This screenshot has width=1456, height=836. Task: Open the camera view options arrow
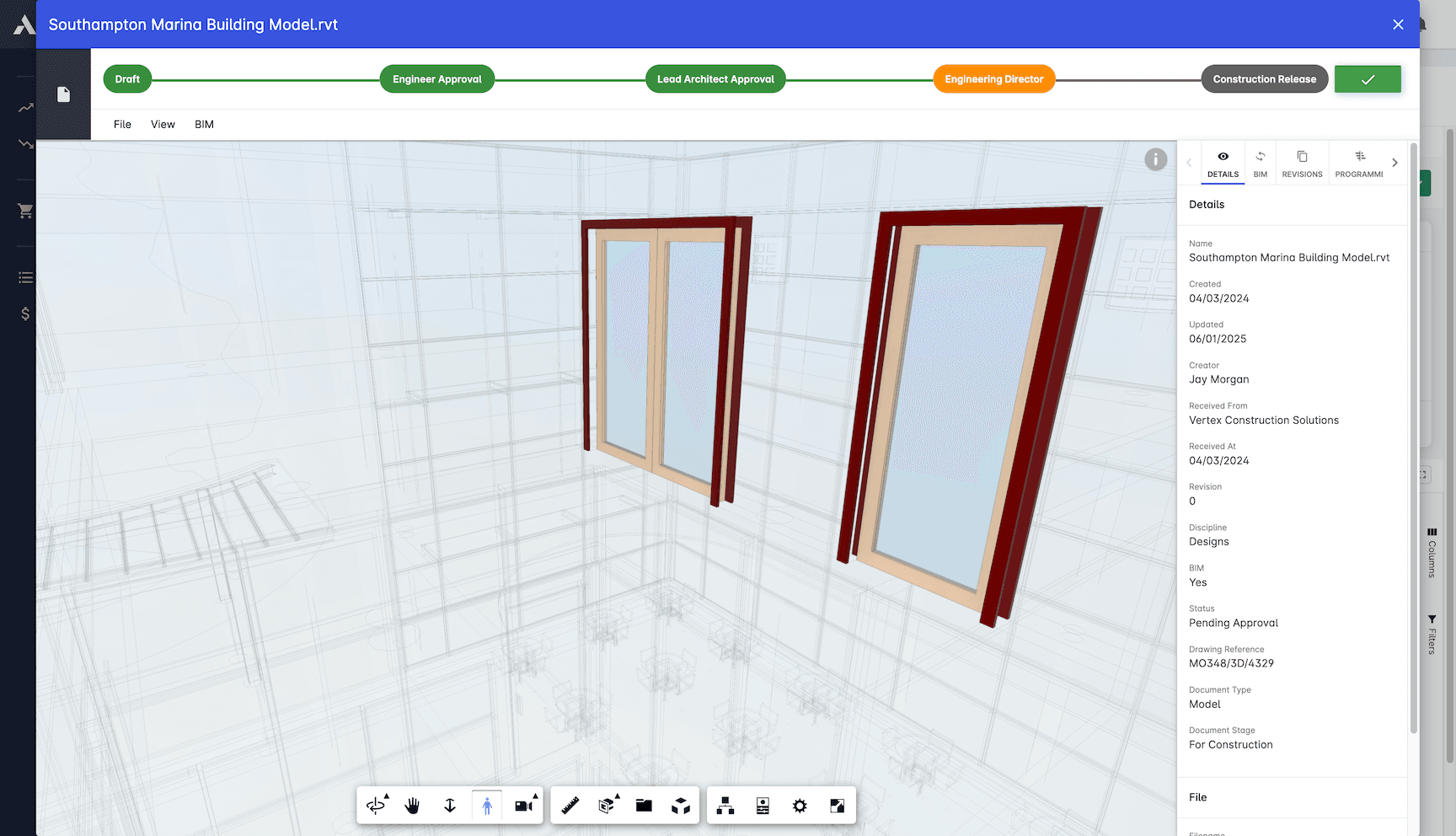(533, 794)
